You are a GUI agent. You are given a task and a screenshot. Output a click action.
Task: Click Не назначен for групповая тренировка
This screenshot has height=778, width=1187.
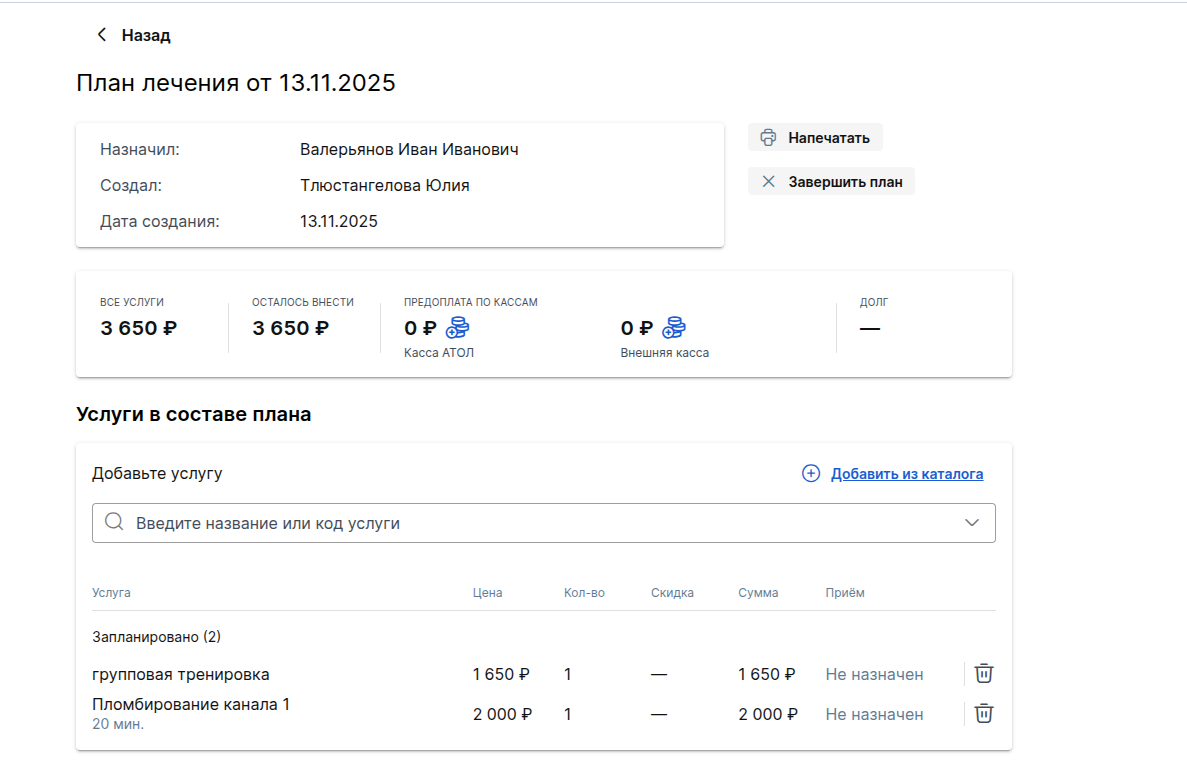coord(874,674)
